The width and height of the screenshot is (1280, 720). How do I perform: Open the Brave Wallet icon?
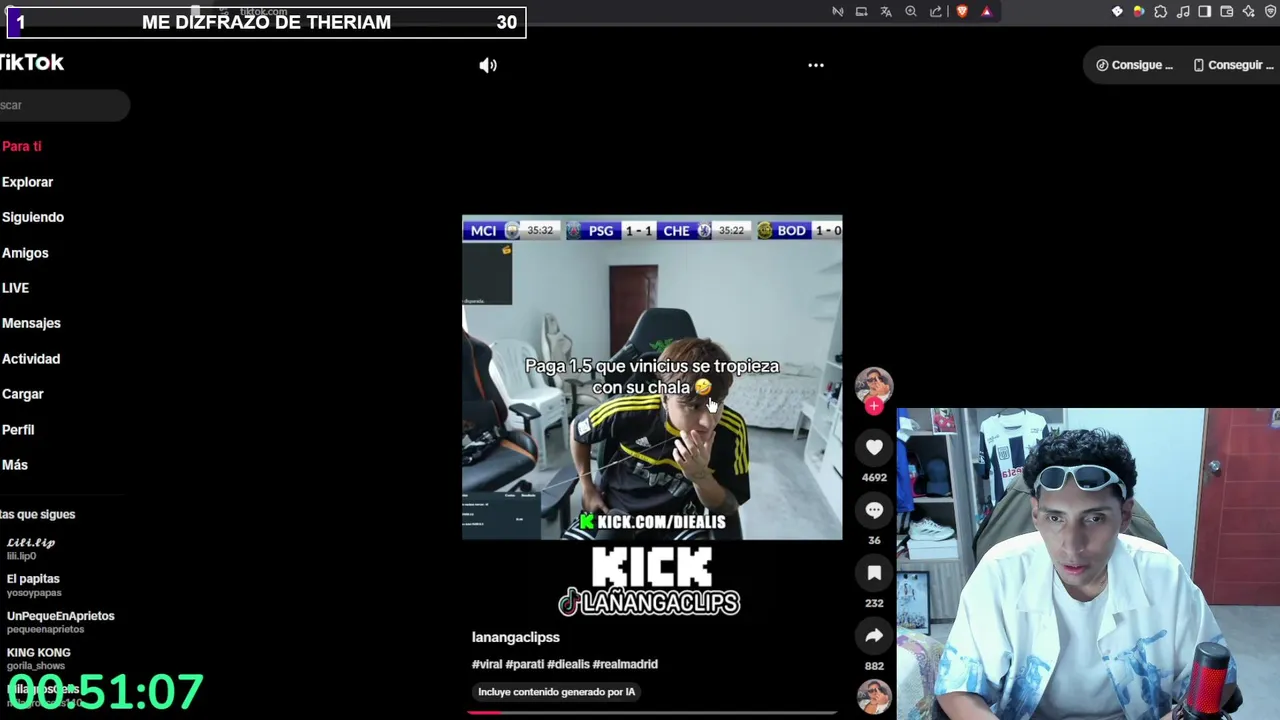pyautogui.click(x=1227, y=12)
